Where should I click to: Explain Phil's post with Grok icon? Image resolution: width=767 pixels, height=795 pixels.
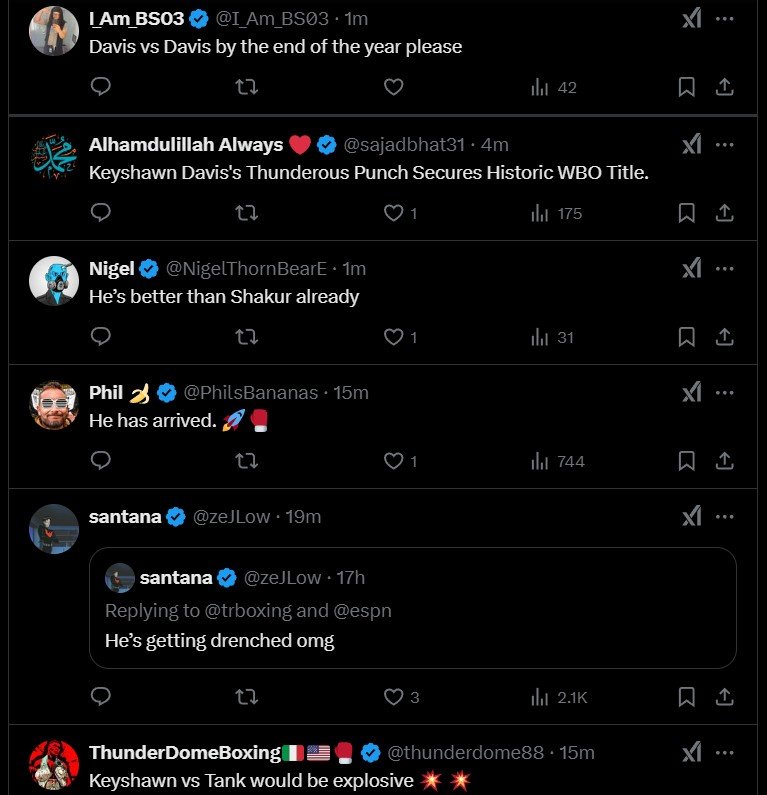coord(691,392)
